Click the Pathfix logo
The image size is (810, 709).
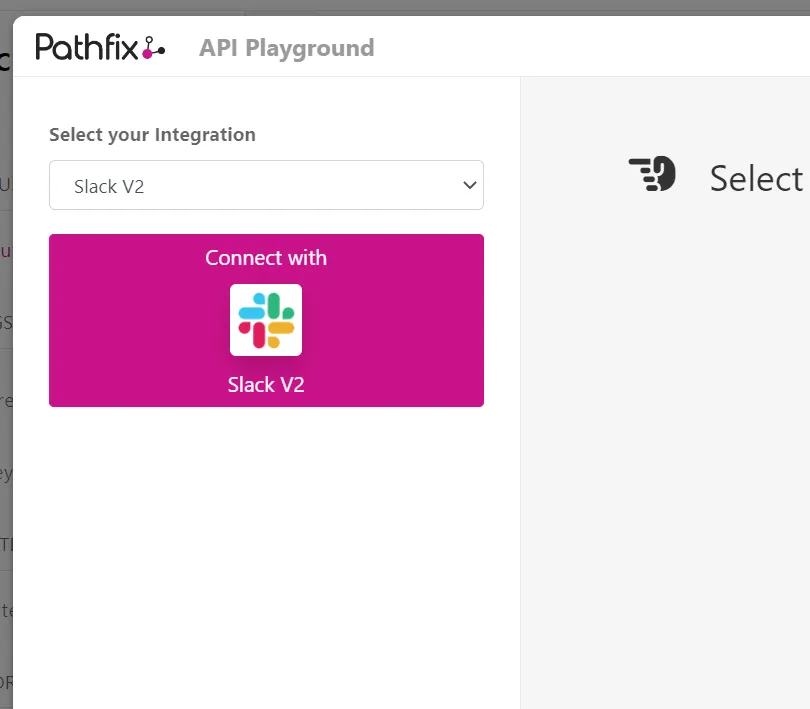click(x=100, y=47)
